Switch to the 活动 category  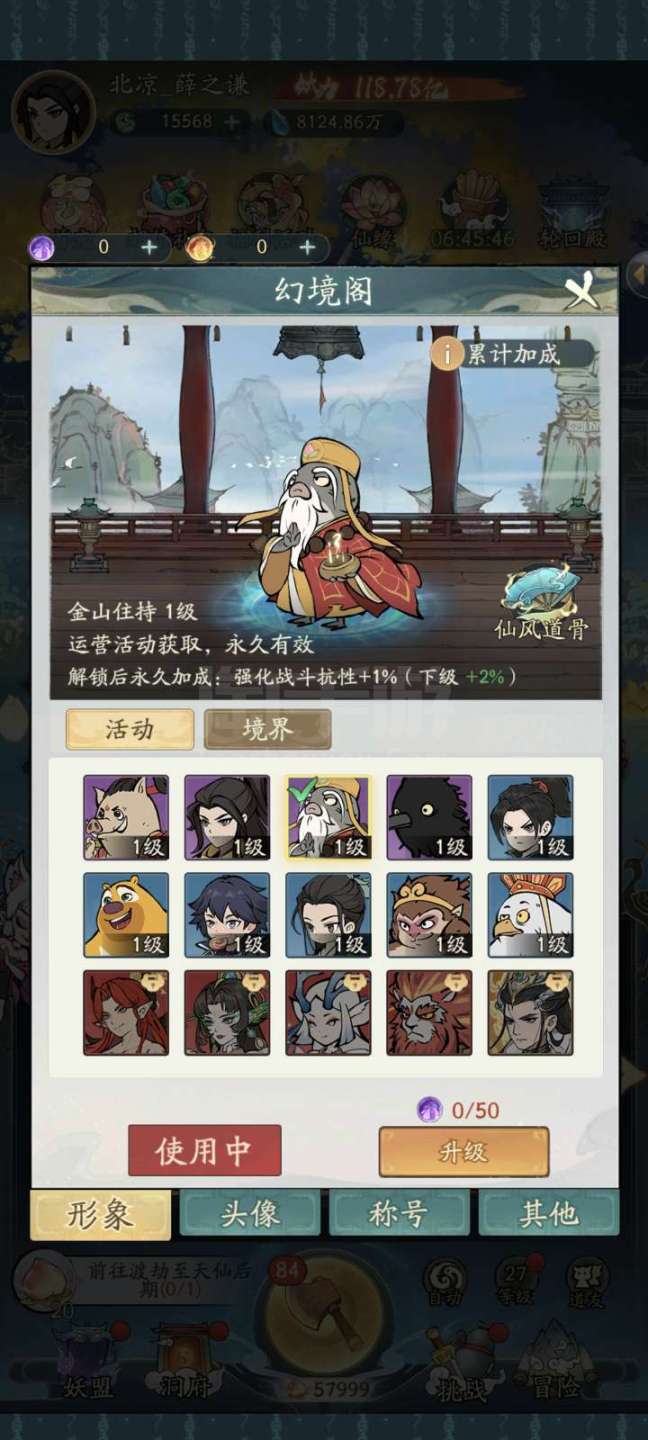click(x=130, y=729)
